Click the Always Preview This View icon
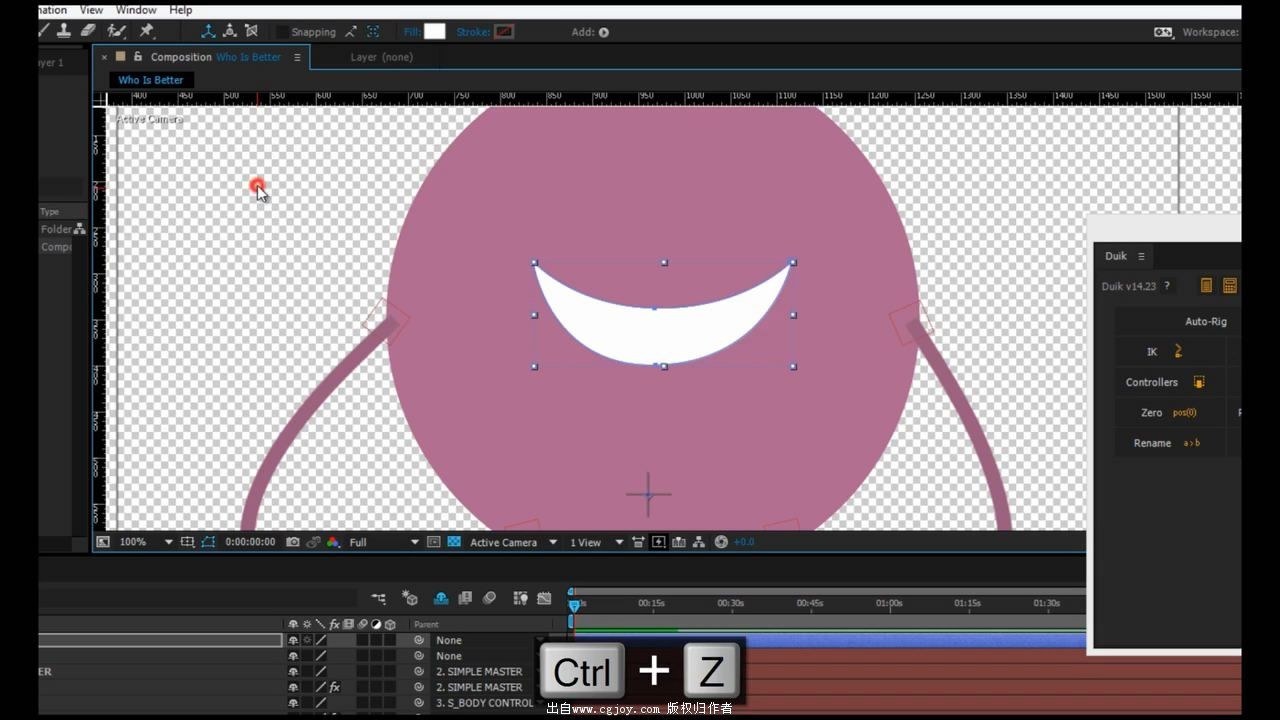The width and height of the screenshot is (1280, 720). [103, 542]
